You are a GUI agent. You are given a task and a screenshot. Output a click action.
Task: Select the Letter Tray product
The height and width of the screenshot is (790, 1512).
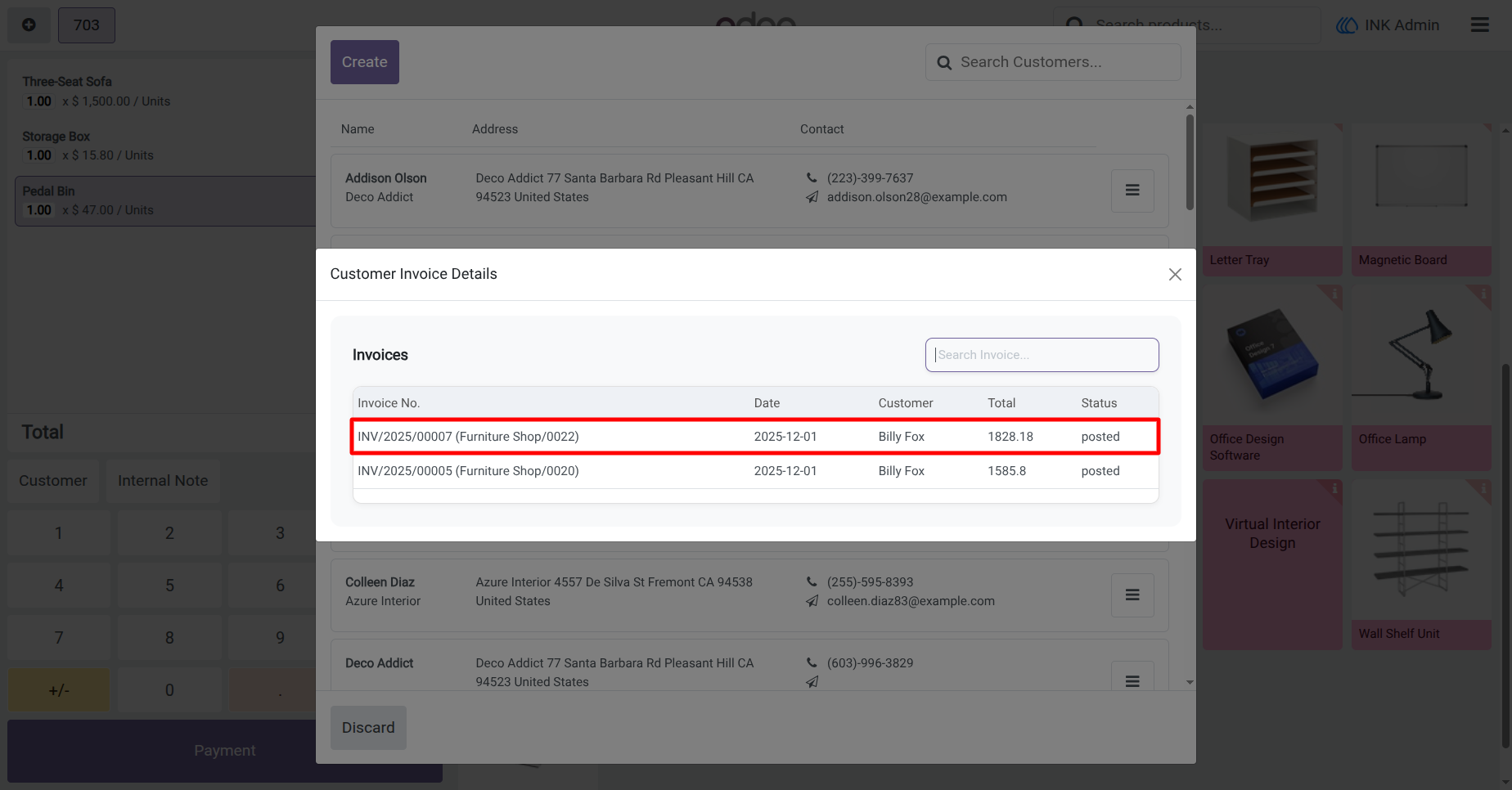click(x=1272, y=199)
